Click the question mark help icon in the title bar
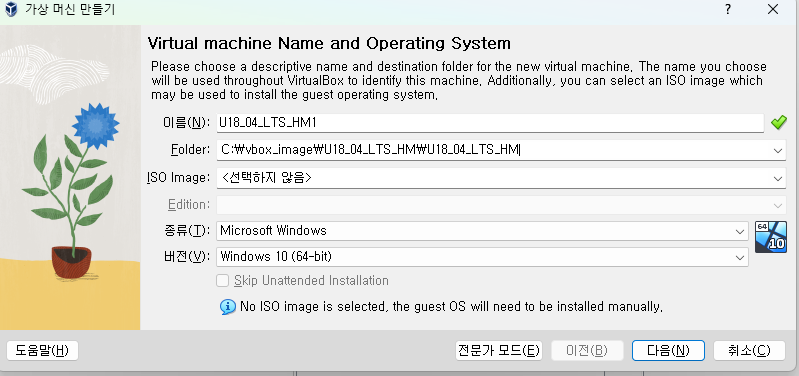 coord(728,9)
